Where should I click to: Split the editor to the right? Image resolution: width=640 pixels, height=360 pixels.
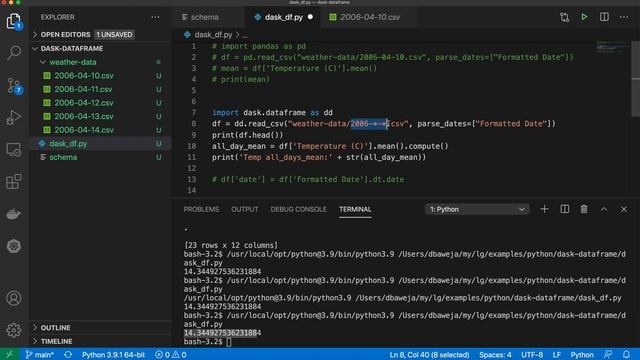click(604, 17)
